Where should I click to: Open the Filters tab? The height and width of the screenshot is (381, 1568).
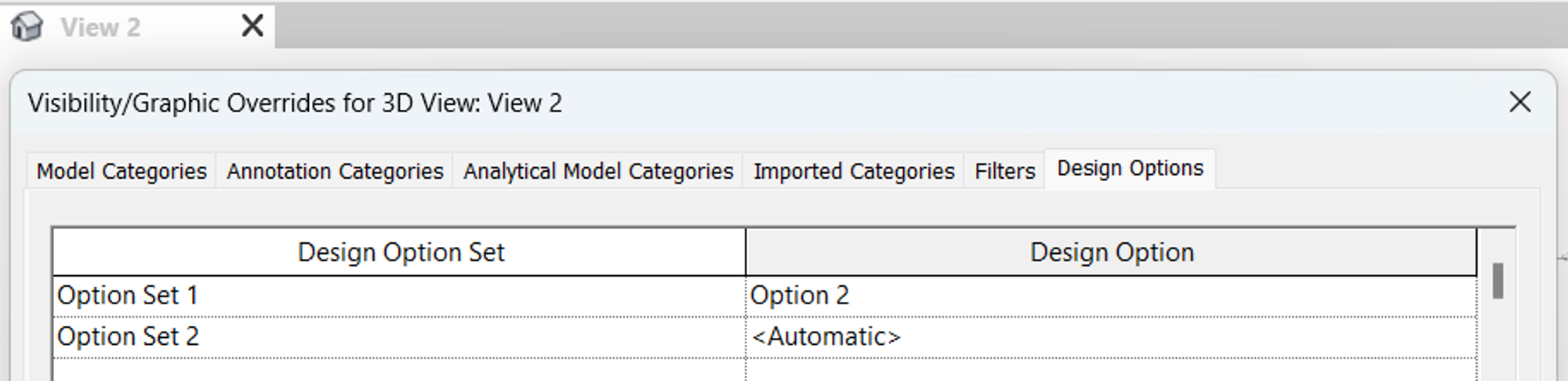1004,171
